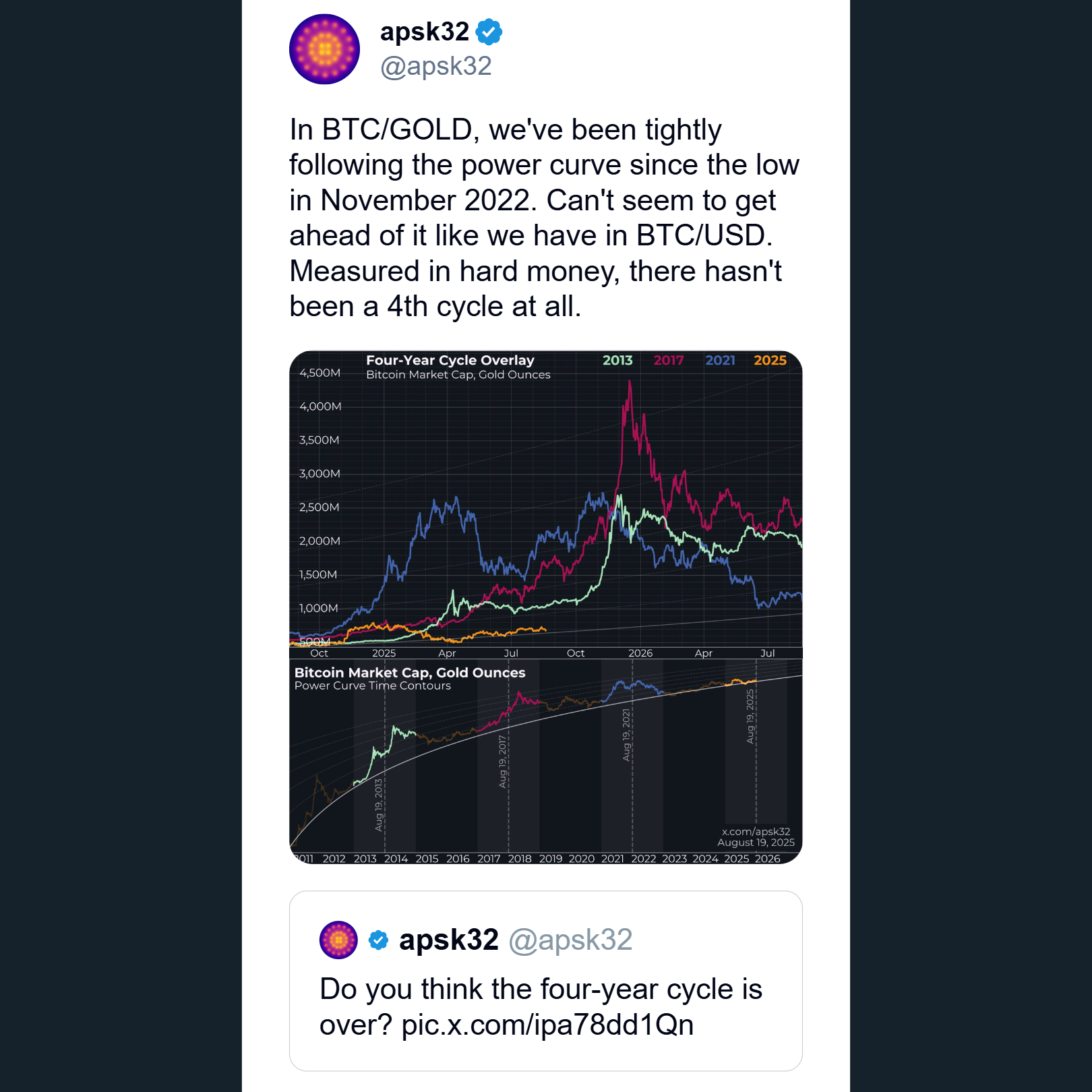Open the apsk32 display name at top
The height and width of the screenshot is (1092, 1092).
point(425,32)
